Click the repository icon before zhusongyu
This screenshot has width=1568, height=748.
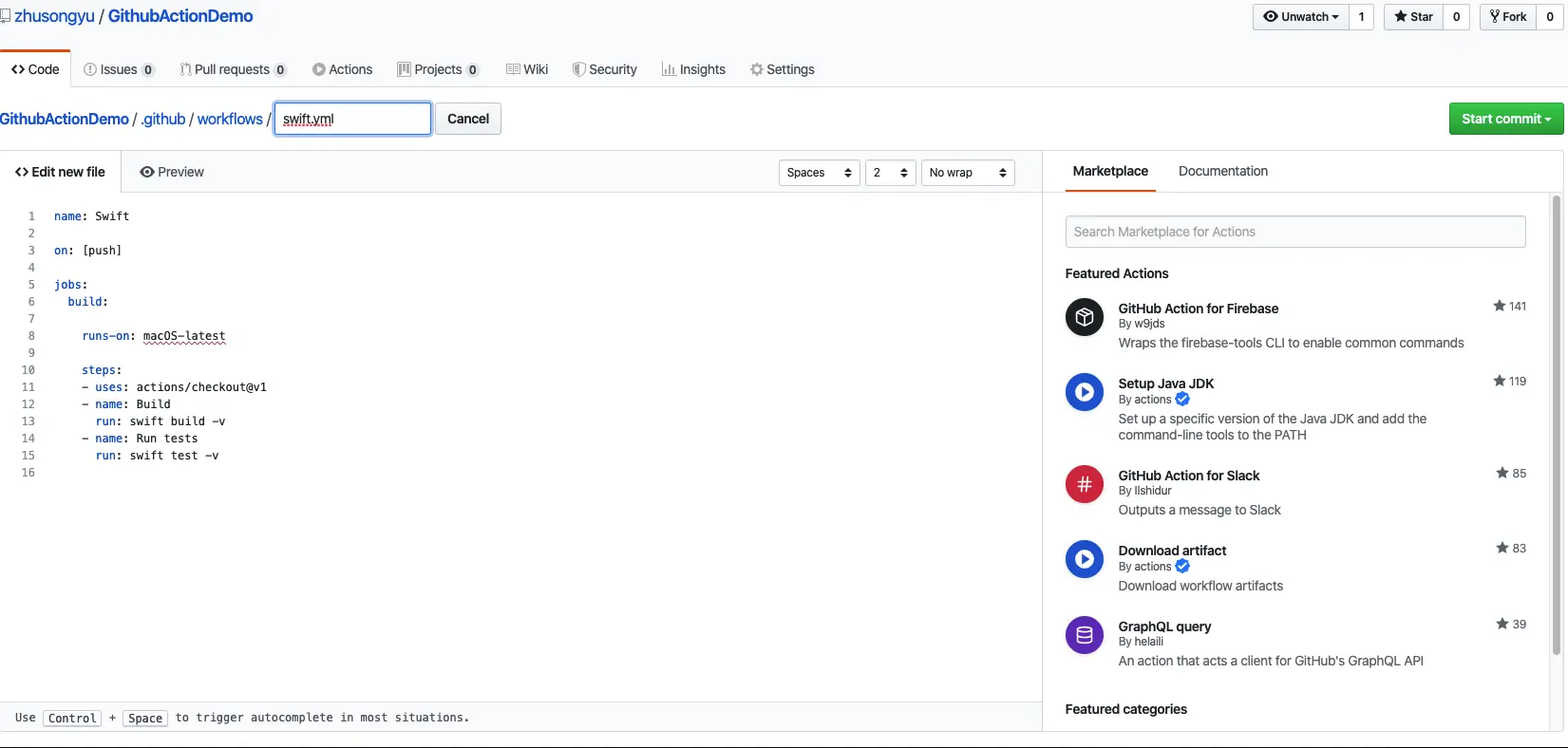point(5,16)
